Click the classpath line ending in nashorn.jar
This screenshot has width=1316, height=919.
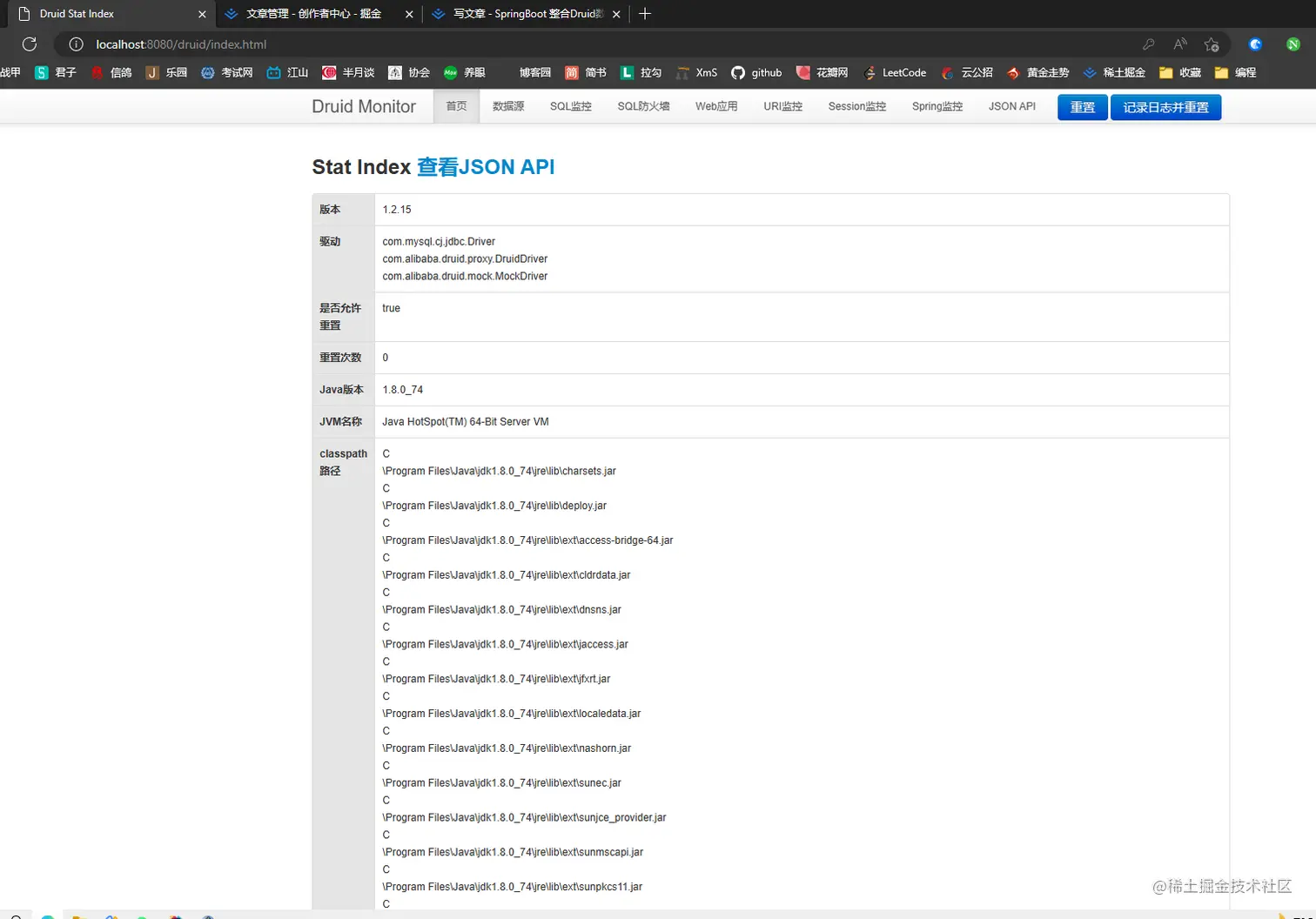point(507,748)
